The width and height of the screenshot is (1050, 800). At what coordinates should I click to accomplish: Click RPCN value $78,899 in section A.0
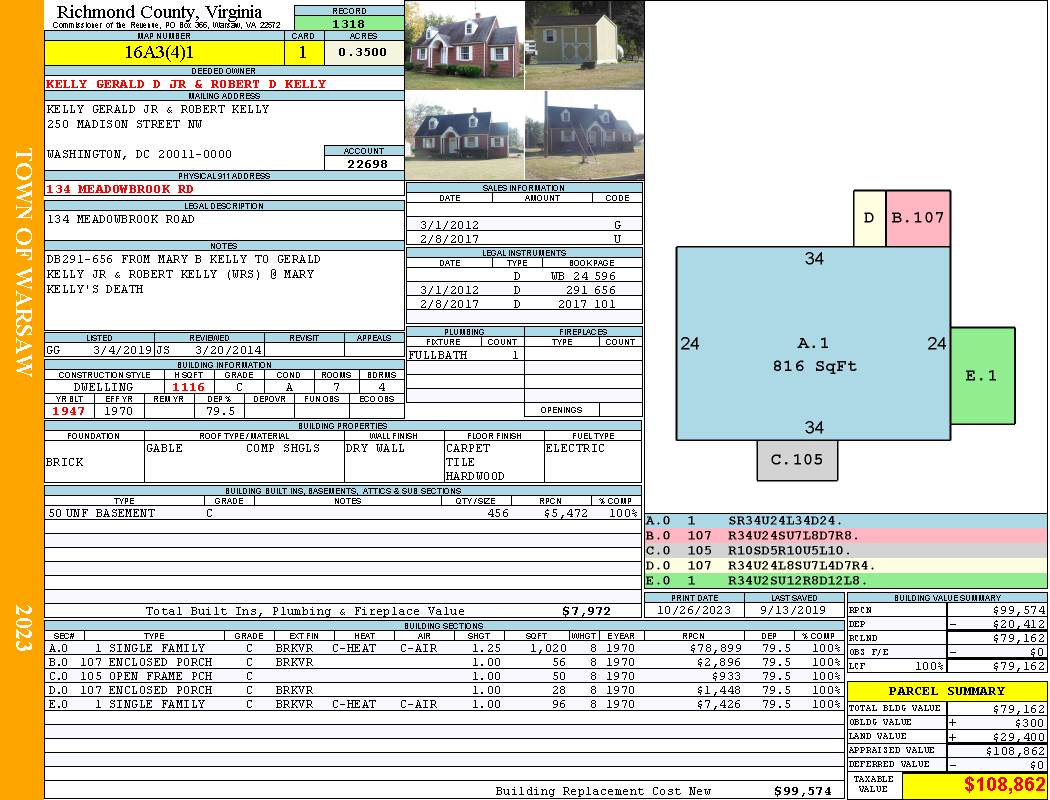tap(719, 648)
